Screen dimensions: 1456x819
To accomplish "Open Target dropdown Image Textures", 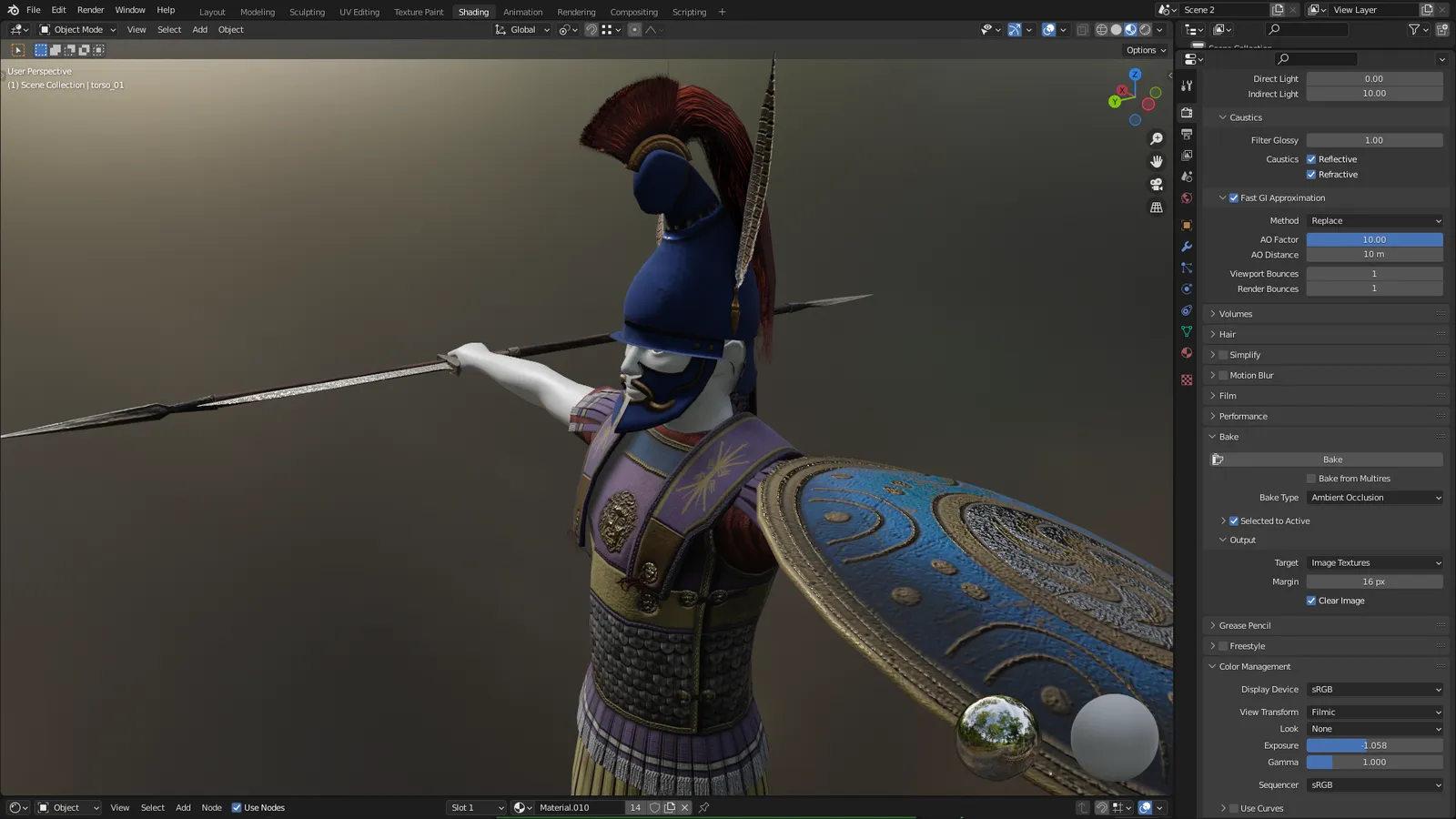I will point(1375,563).
